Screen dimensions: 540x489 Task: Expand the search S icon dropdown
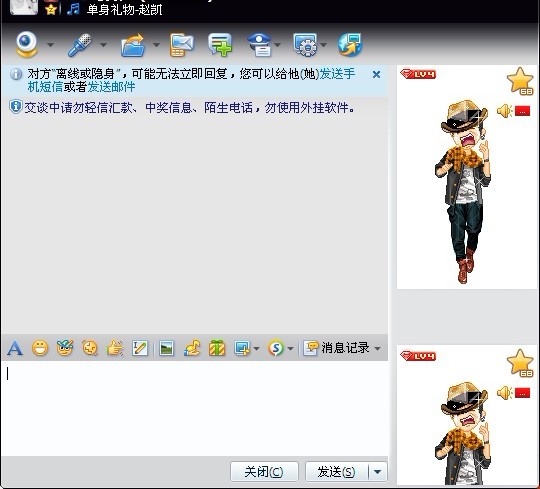click(290, 348)
